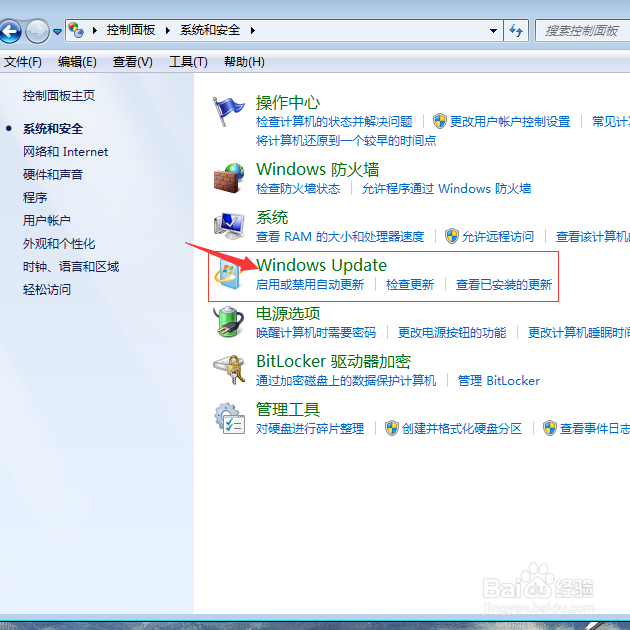
Task: Click 检查计算机的状态并解决问题 link
Action: coord(334,121)
